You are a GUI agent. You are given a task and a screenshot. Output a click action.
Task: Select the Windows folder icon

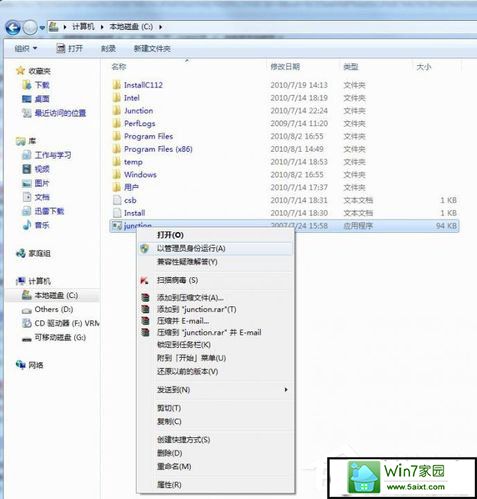click(x=117, y=174)
